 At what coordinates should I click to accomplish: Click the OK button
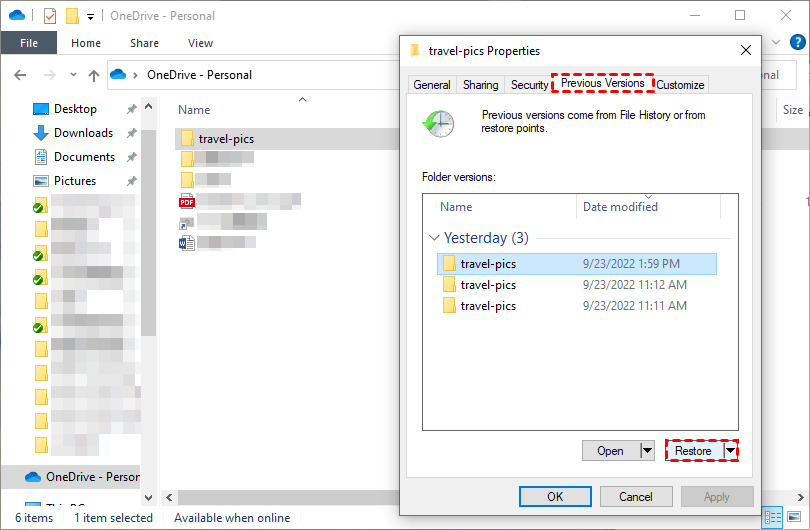point(555,496)
